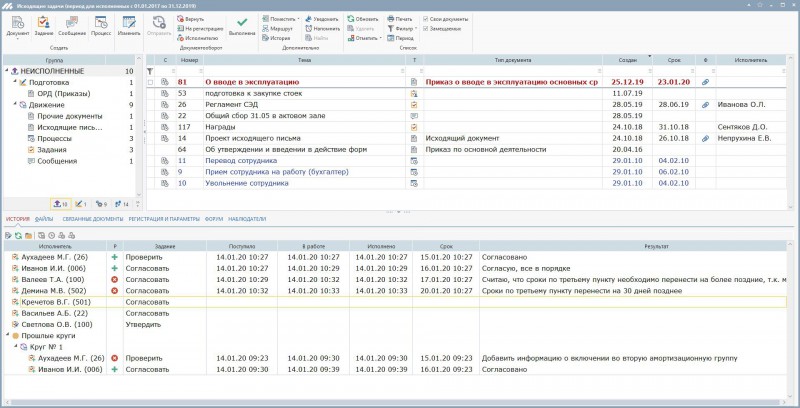Click the Обновить refresh icon
Image resolution: width=800 pixels, height=408 pixels.
click(358, 18)
